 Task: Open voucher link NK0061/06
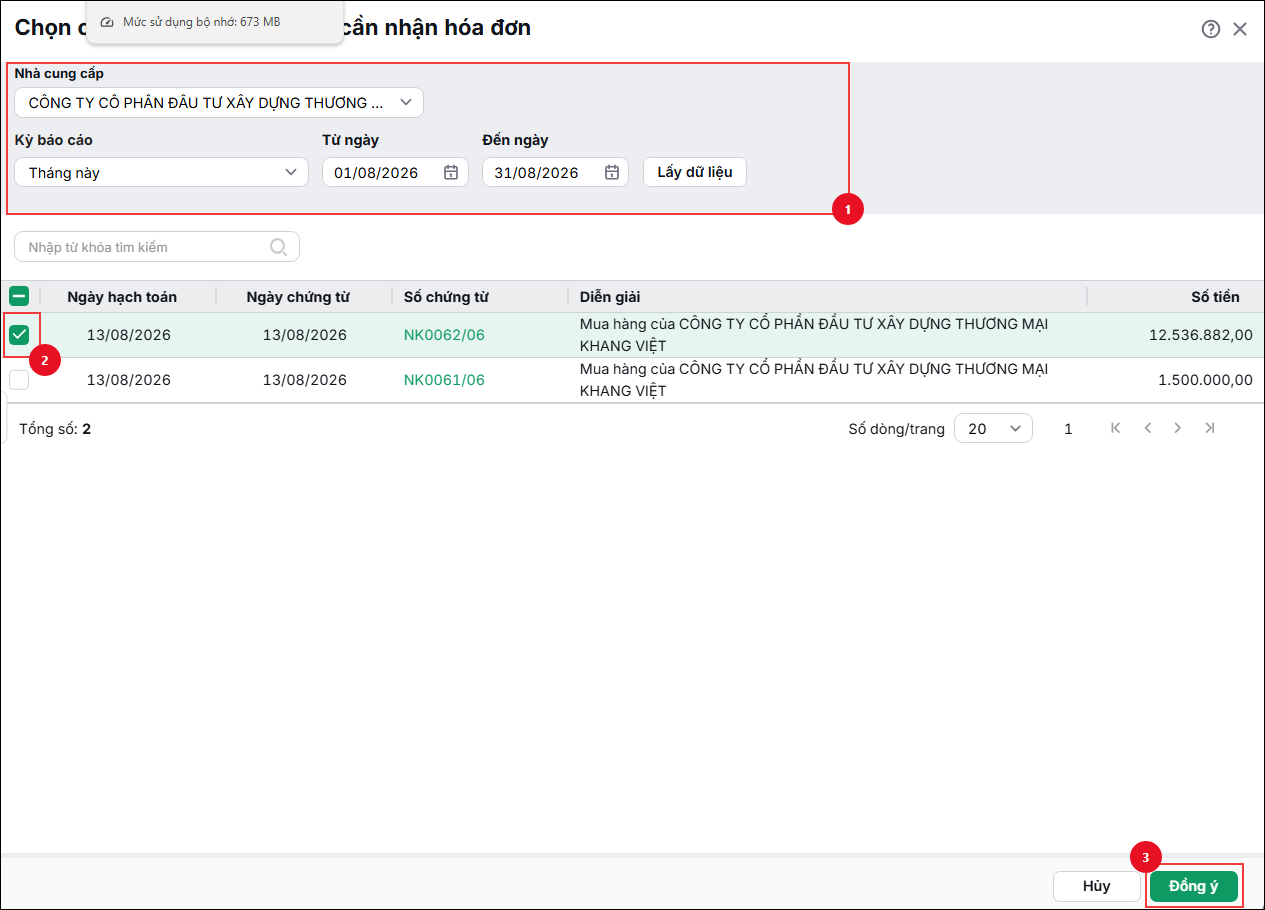pos(444,380)
